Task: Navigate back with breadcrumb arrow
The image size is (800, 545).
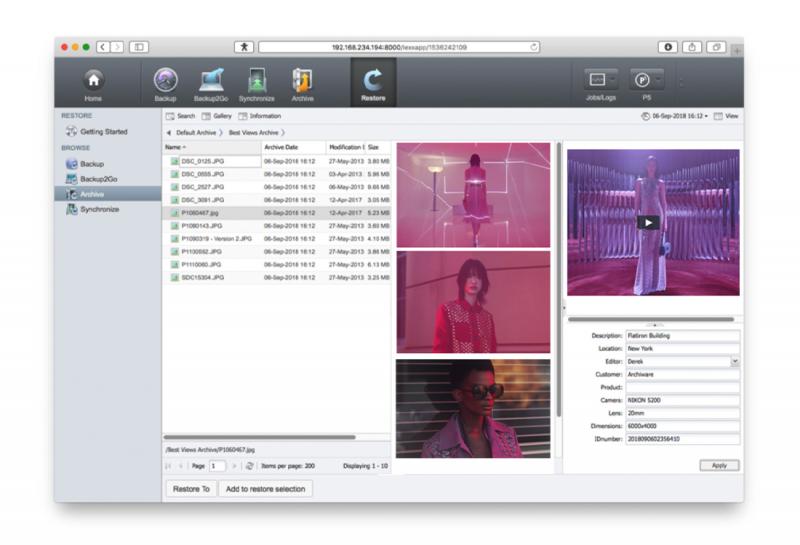Action: 169,133
